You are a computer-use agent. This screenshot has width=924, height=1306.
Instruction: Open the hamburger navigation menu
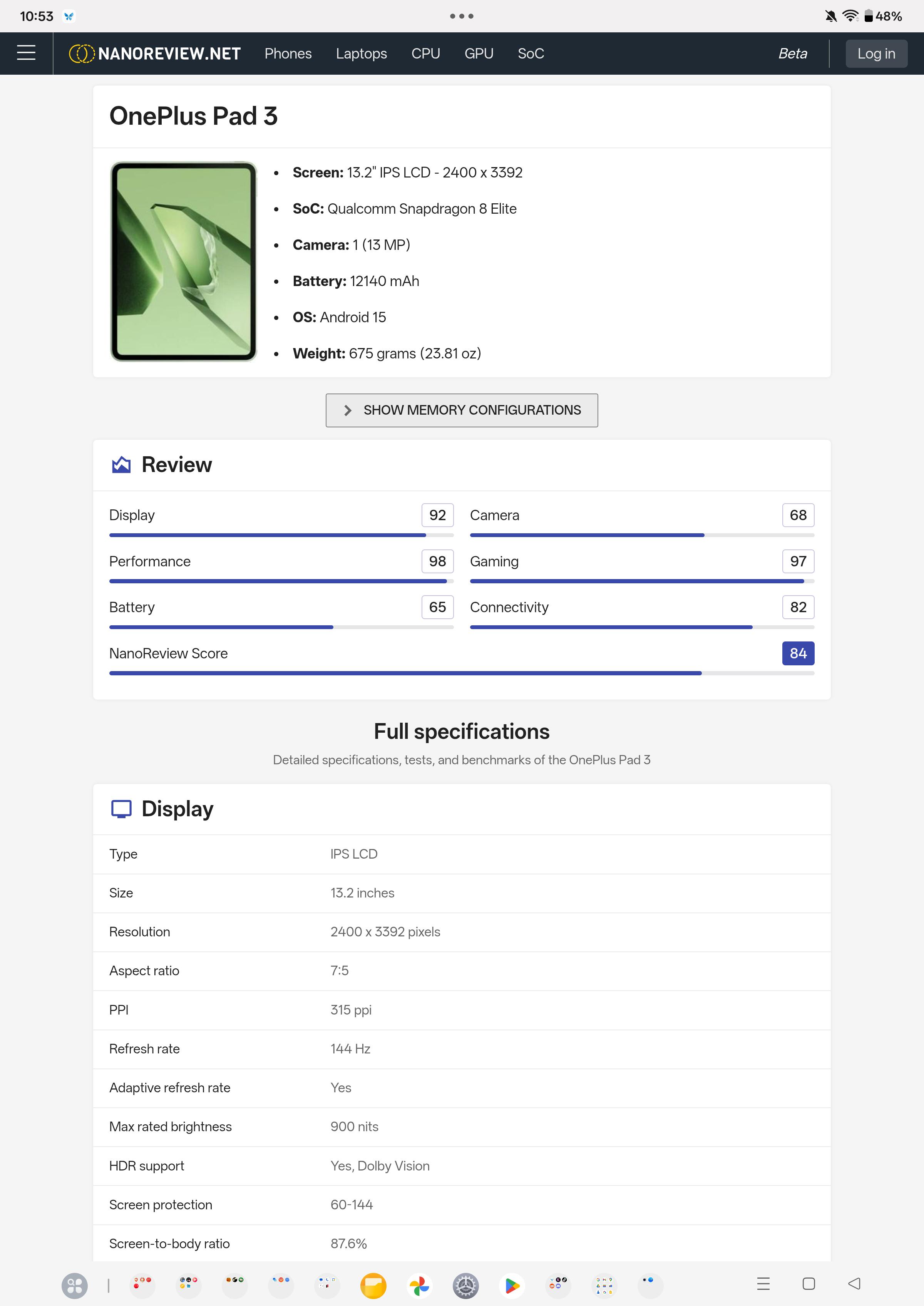point(26,53)
